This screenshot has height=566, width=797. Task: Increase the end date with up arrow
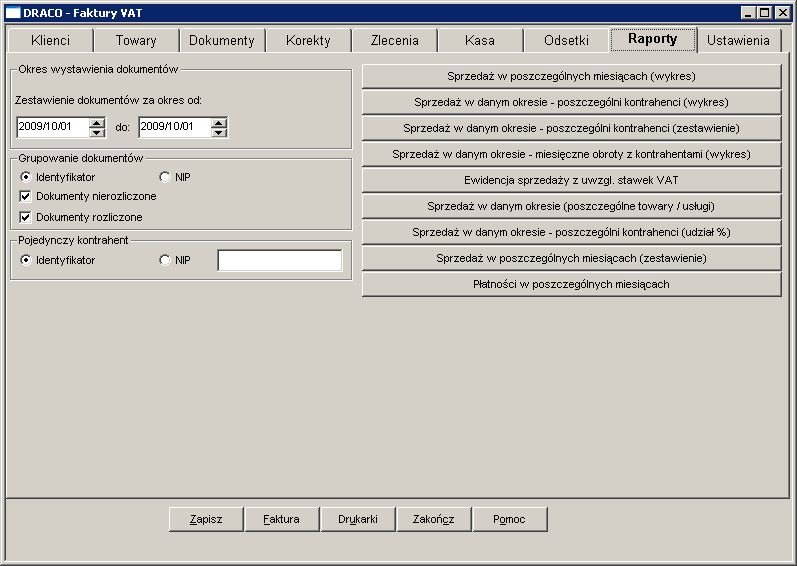[x=219, y=122]
